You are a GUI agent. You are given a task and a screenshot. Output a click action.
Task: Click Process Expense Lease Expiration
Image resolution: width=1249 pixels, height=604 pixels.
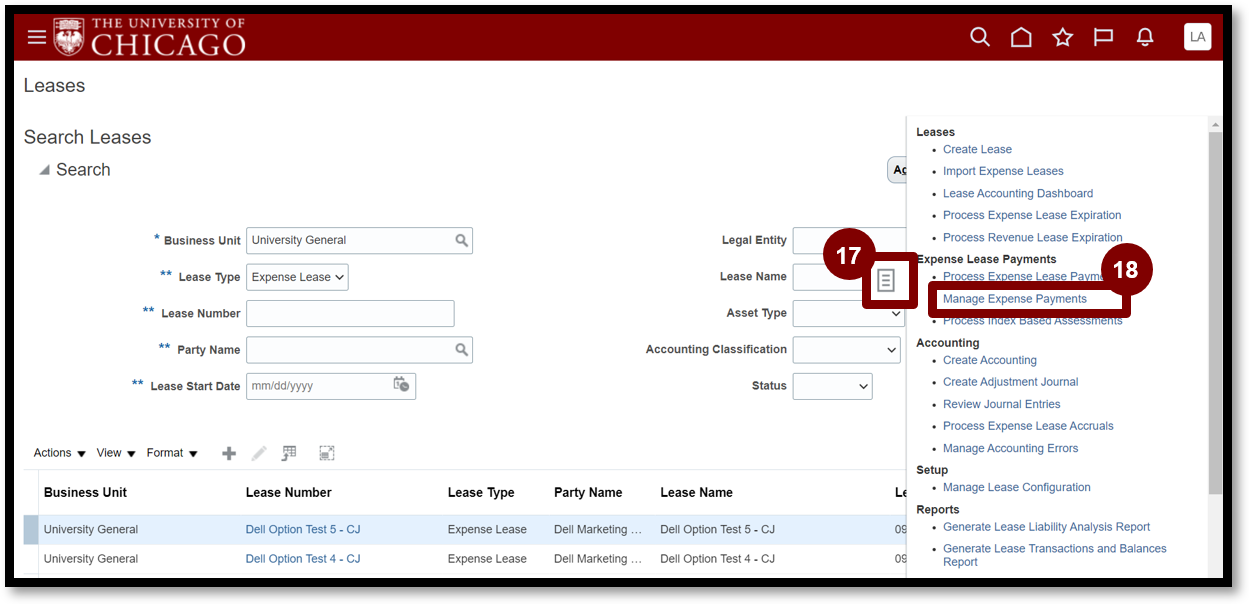pyautogui.click(x=1032, y=215)
